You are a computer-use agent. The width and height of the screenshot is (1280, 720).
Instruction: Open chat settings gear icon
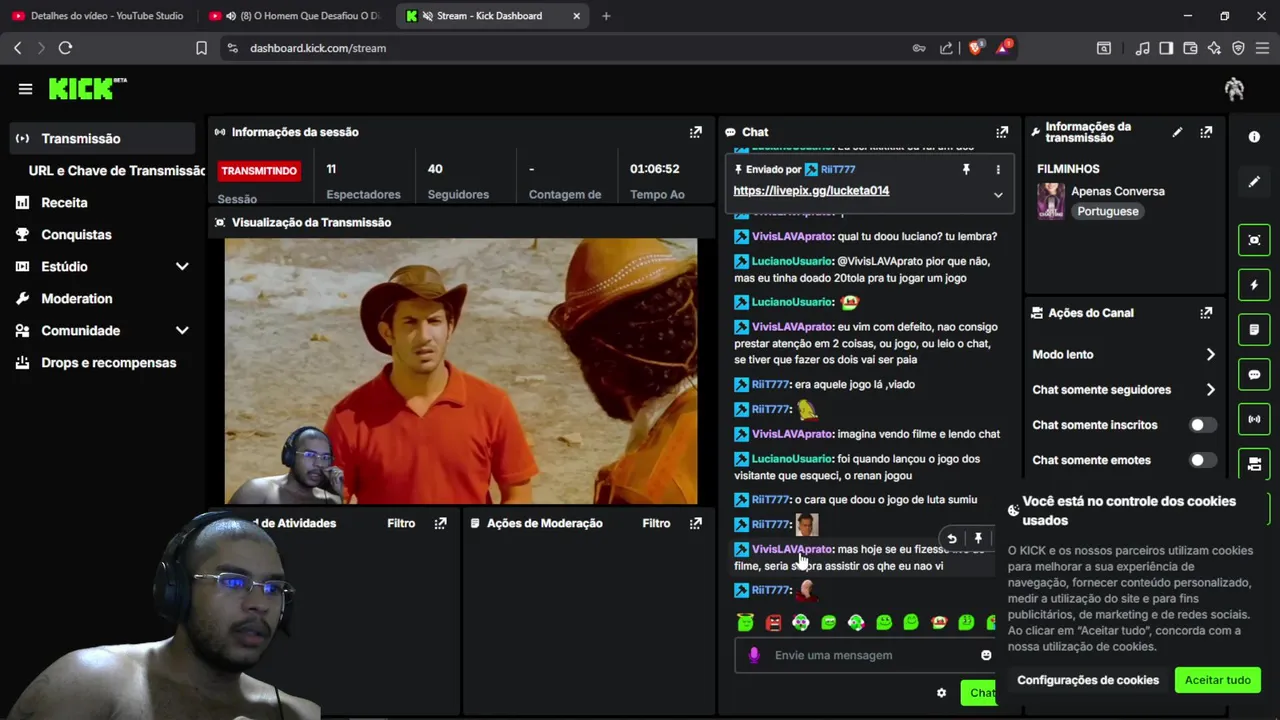941,693
